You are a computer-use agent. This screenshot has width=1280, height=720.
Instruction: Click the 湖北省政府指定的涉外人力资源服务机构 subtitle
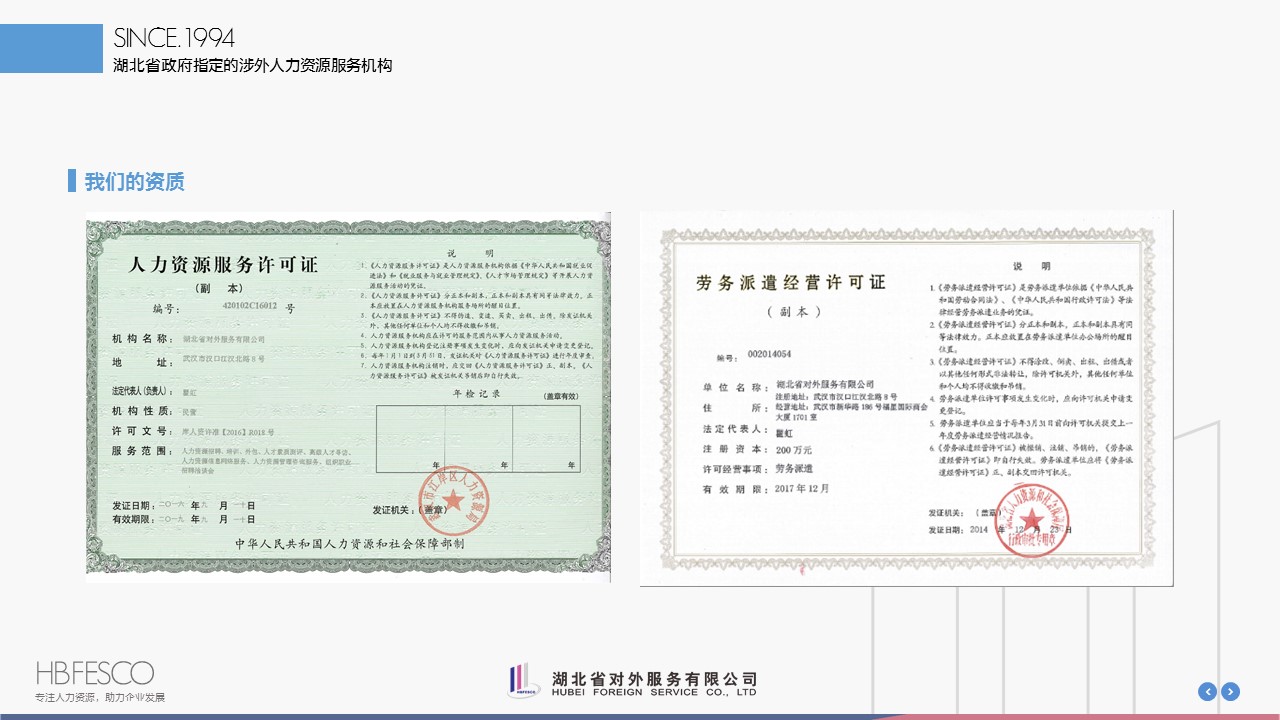coord(253,66)
